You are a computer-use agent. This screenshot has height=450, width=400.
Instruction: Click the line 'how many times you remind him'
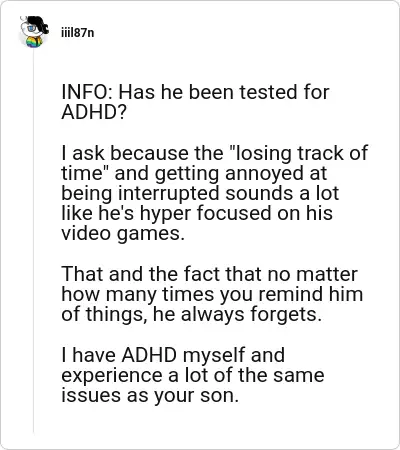[212, 294]
